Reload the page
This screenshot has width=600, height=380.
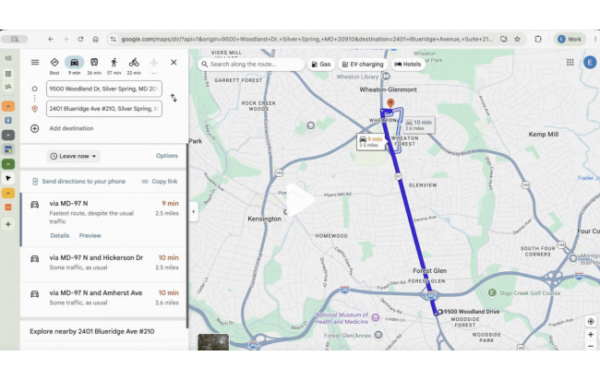[x=80, y=39]
